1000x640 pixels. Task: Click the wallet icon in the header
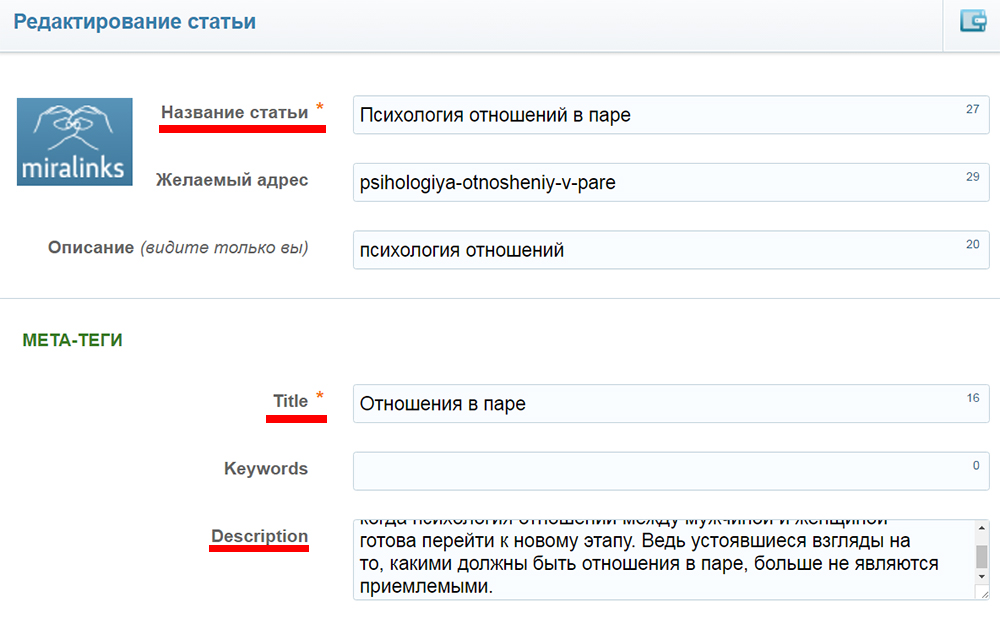coord(972,21)
